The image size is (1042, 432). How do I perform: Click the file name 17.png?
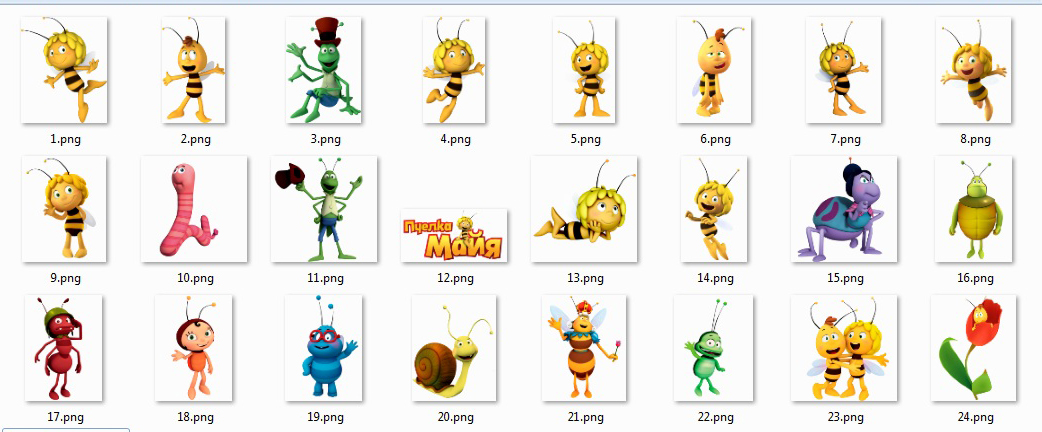point(65,417)
